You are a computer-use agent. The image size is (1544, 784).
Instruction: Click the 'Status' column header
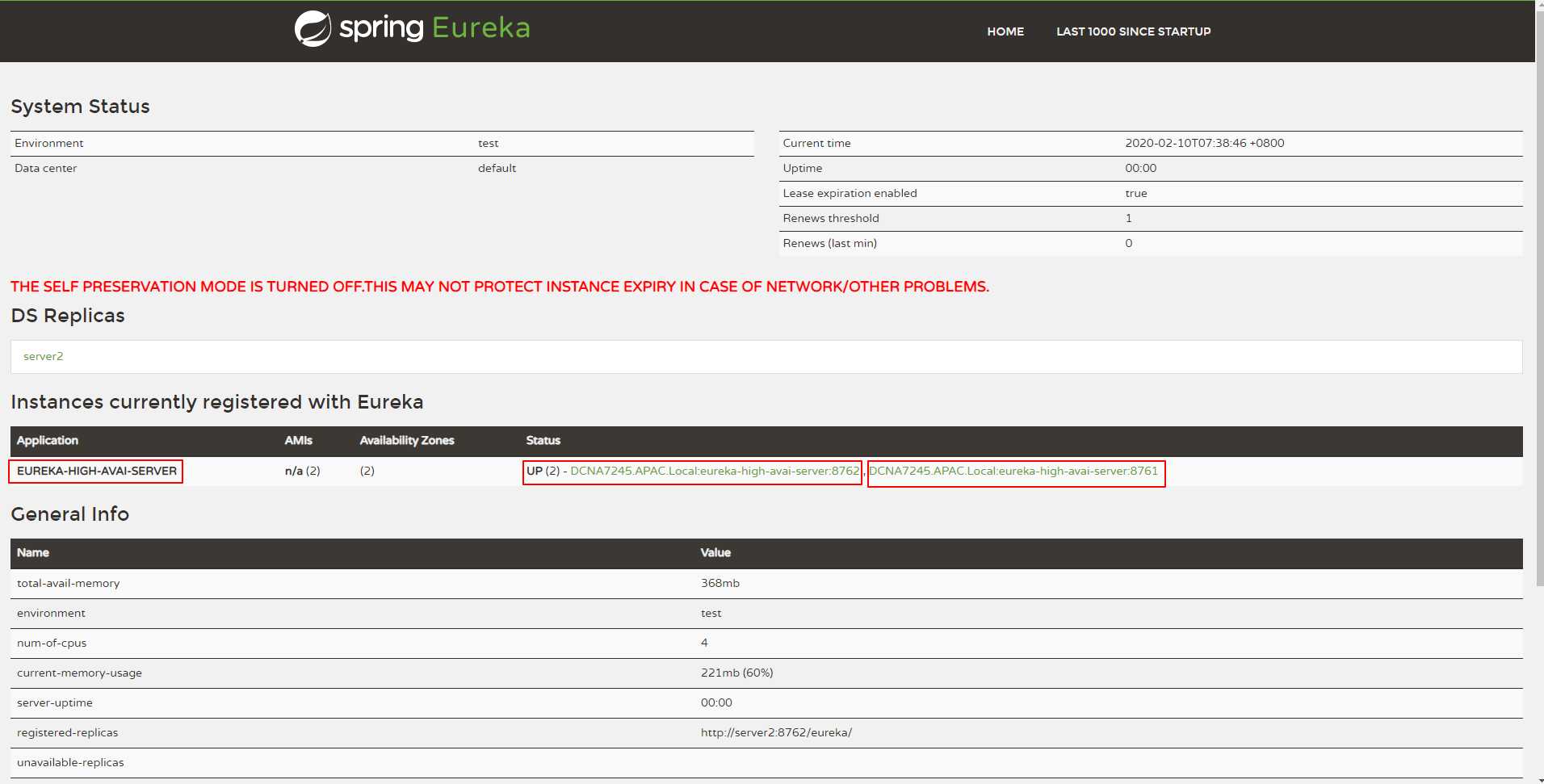click(543, 440)
